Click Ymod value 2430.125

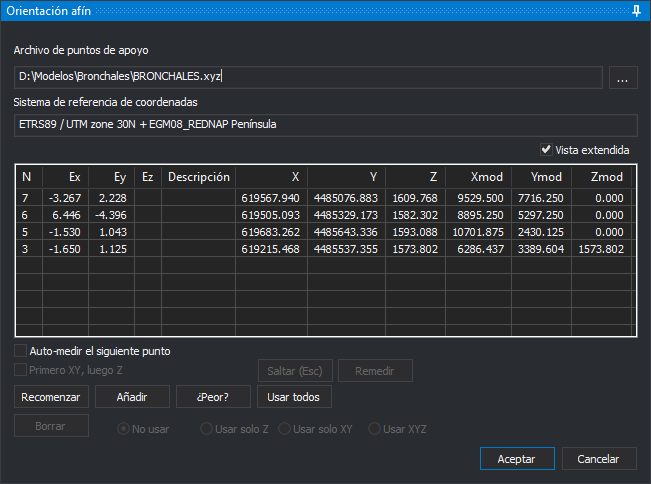click(541, 232)
